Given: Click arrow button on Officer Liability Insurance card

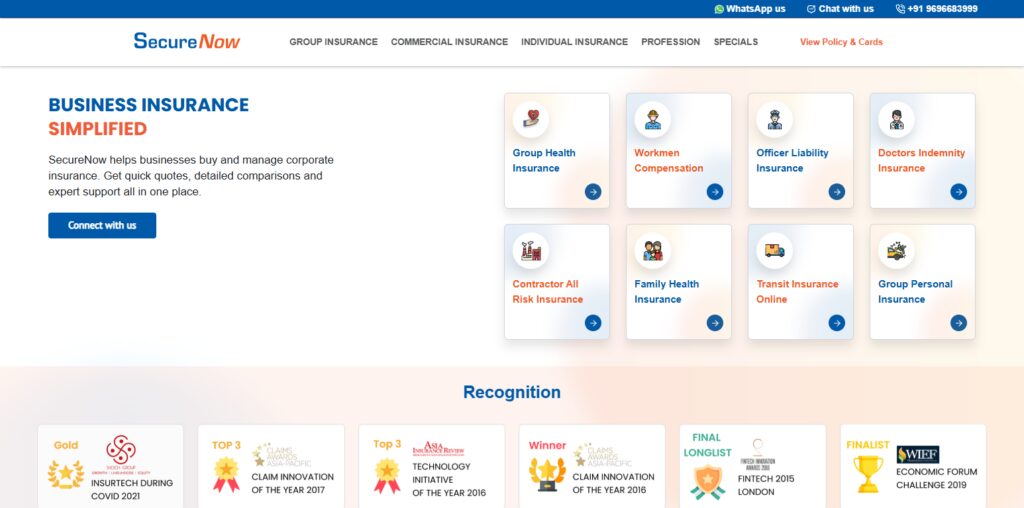Looking at the screenshot, I should (837, 192).
